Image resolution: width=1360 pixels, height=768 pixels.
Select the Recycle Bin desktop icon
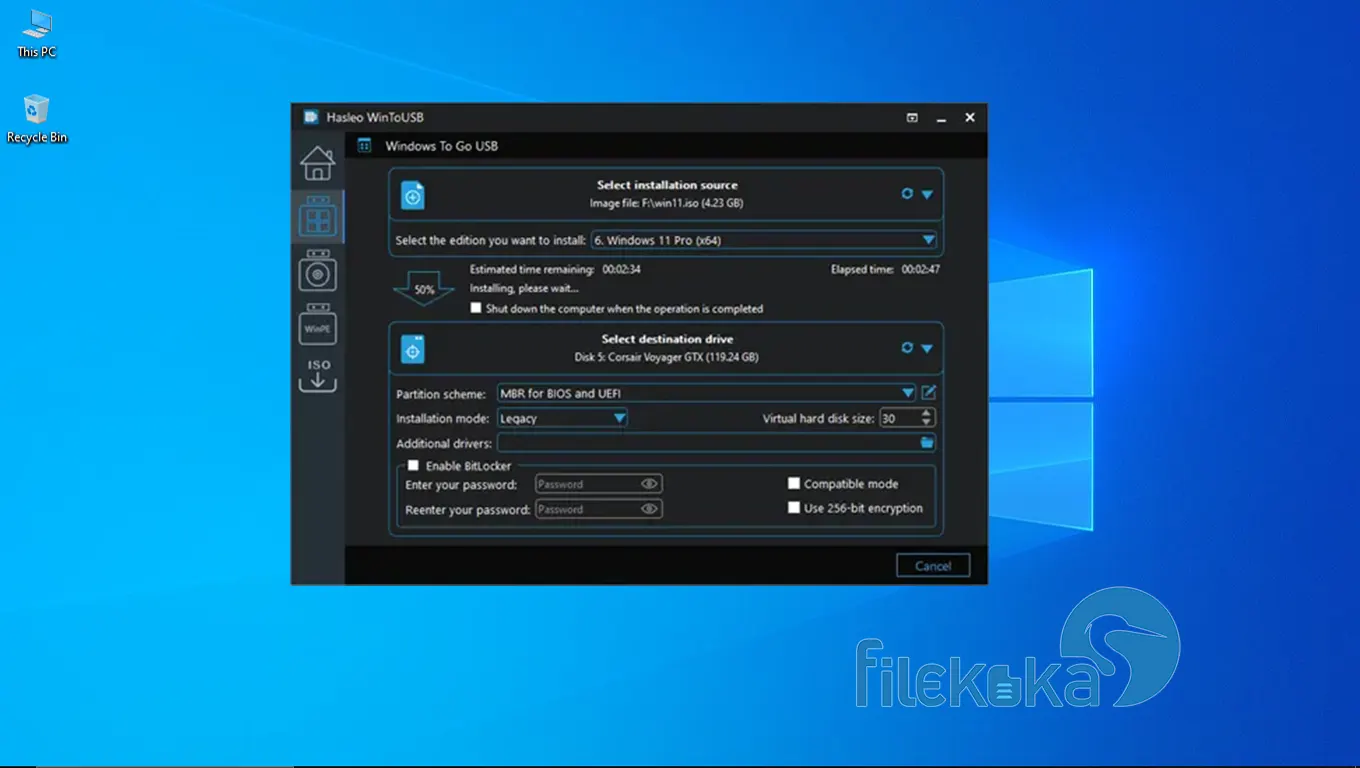37,119
